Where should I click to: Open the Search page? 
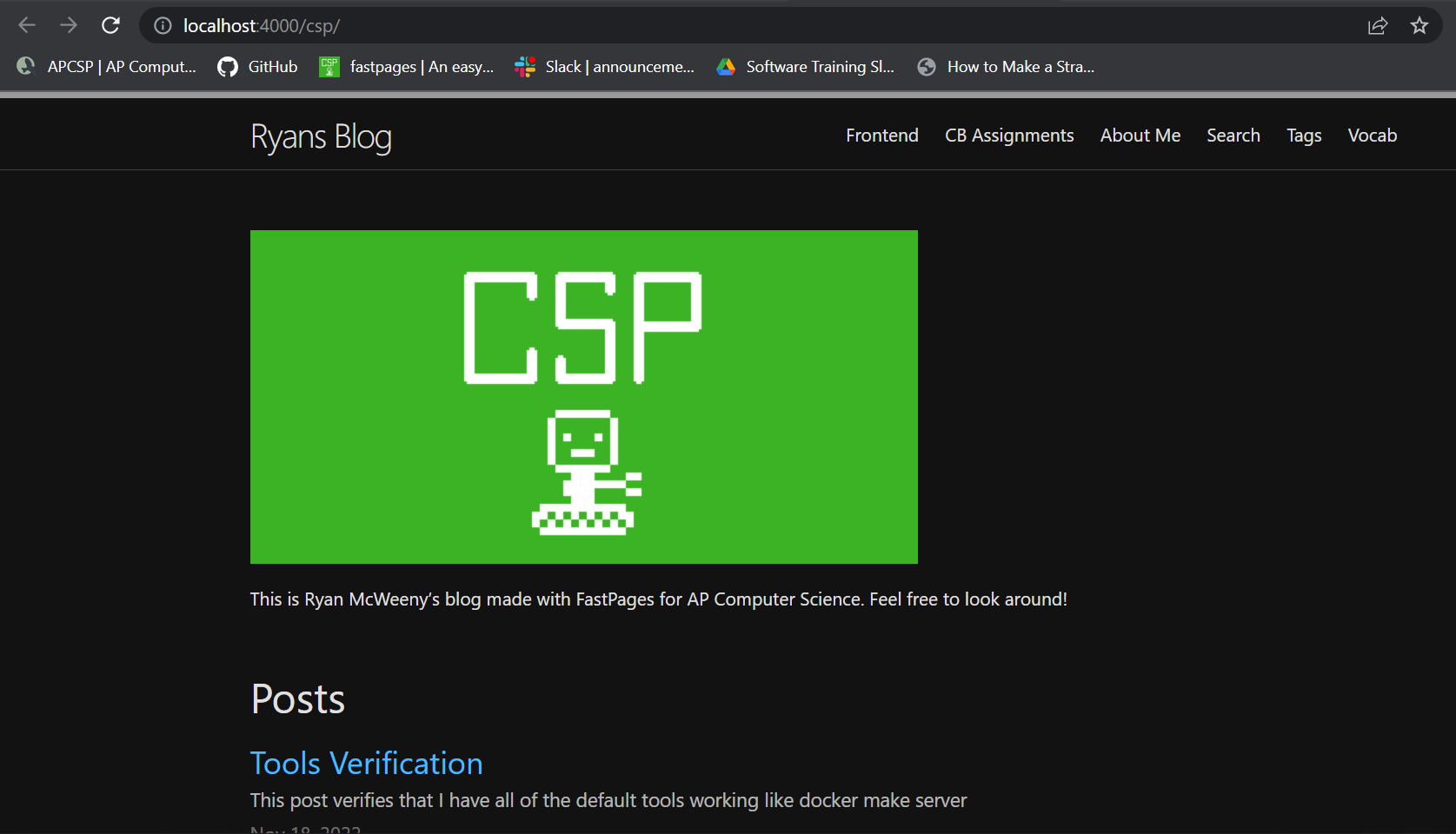tap(1233, 136)
